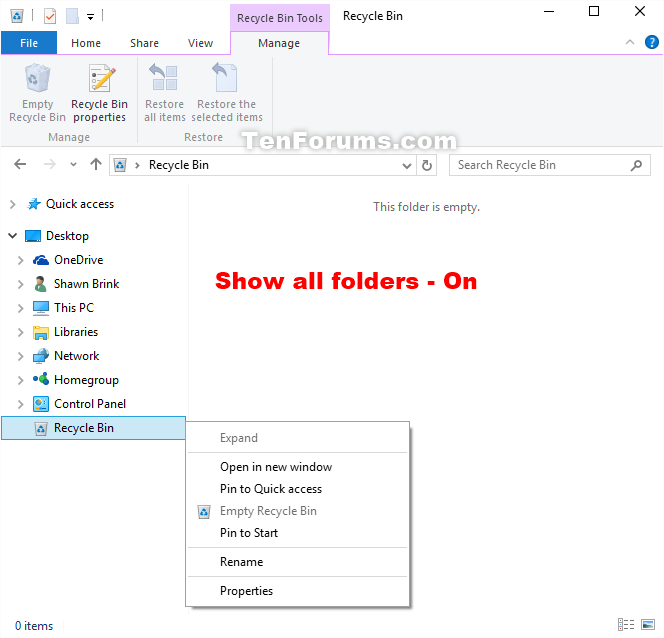The image size is (664, 638).
Task: Select Recycle Bin in the navigation pane
Action: tap(94, 428)
